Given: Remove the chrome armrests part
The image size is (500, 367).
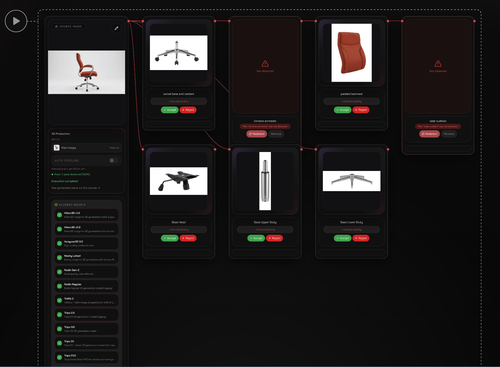Looking at the screenshot, I should [x=276, y=134].
